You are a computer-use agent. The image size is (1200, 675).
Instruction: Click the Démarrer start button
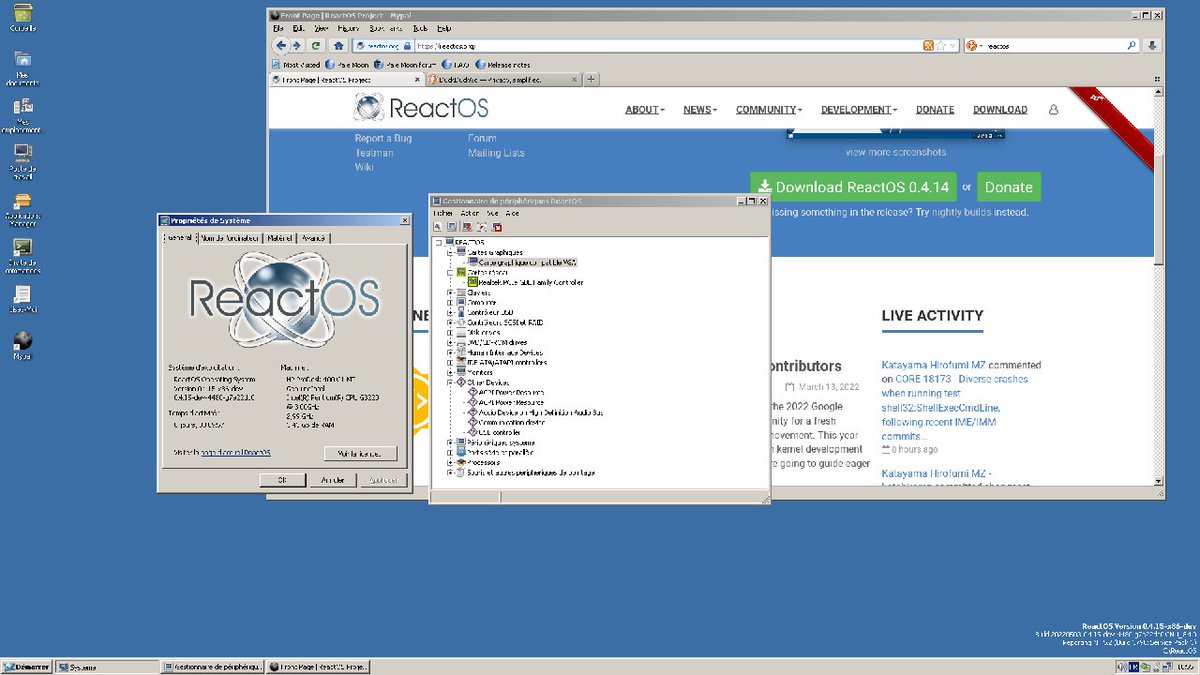click(x=27, y=666)
